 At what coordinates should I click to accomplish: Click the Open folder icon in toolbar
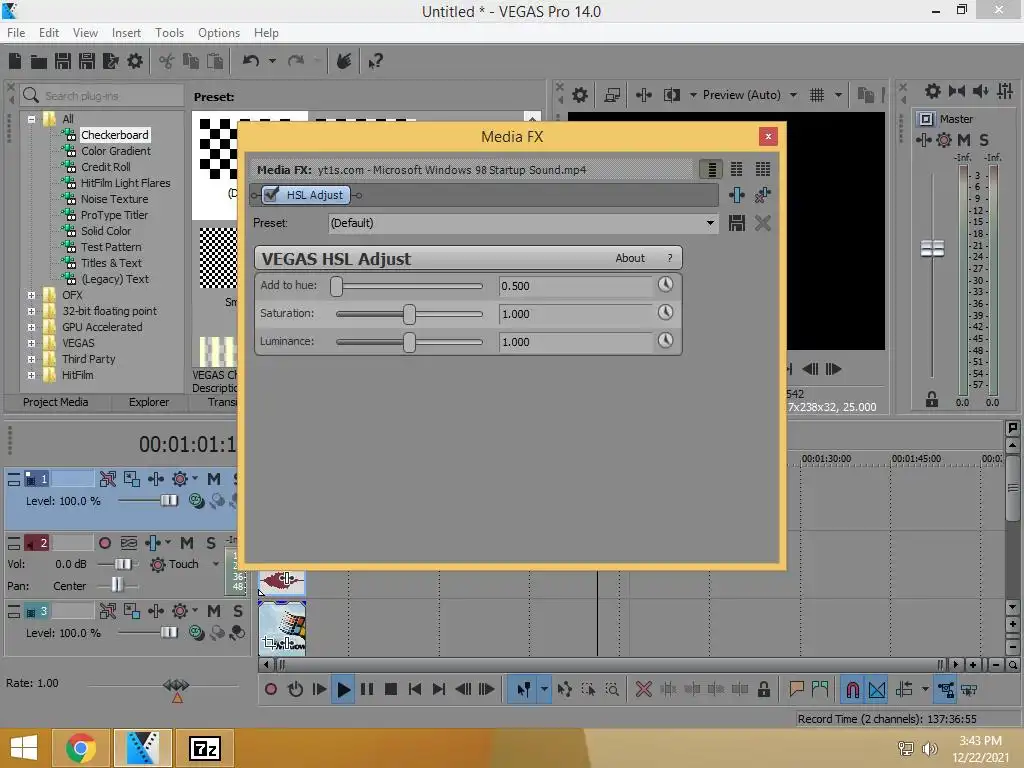point(39,61)
